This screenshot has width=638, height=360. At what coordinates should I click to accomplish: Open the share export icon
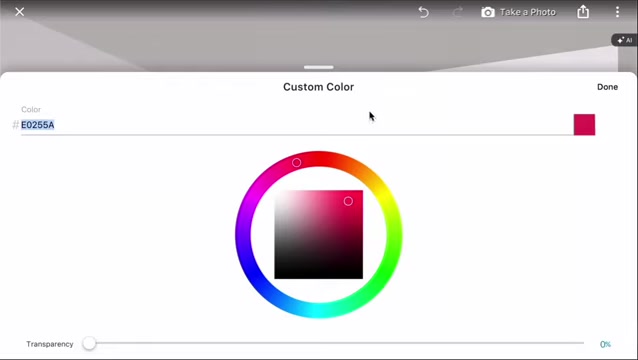coord(583,12)
